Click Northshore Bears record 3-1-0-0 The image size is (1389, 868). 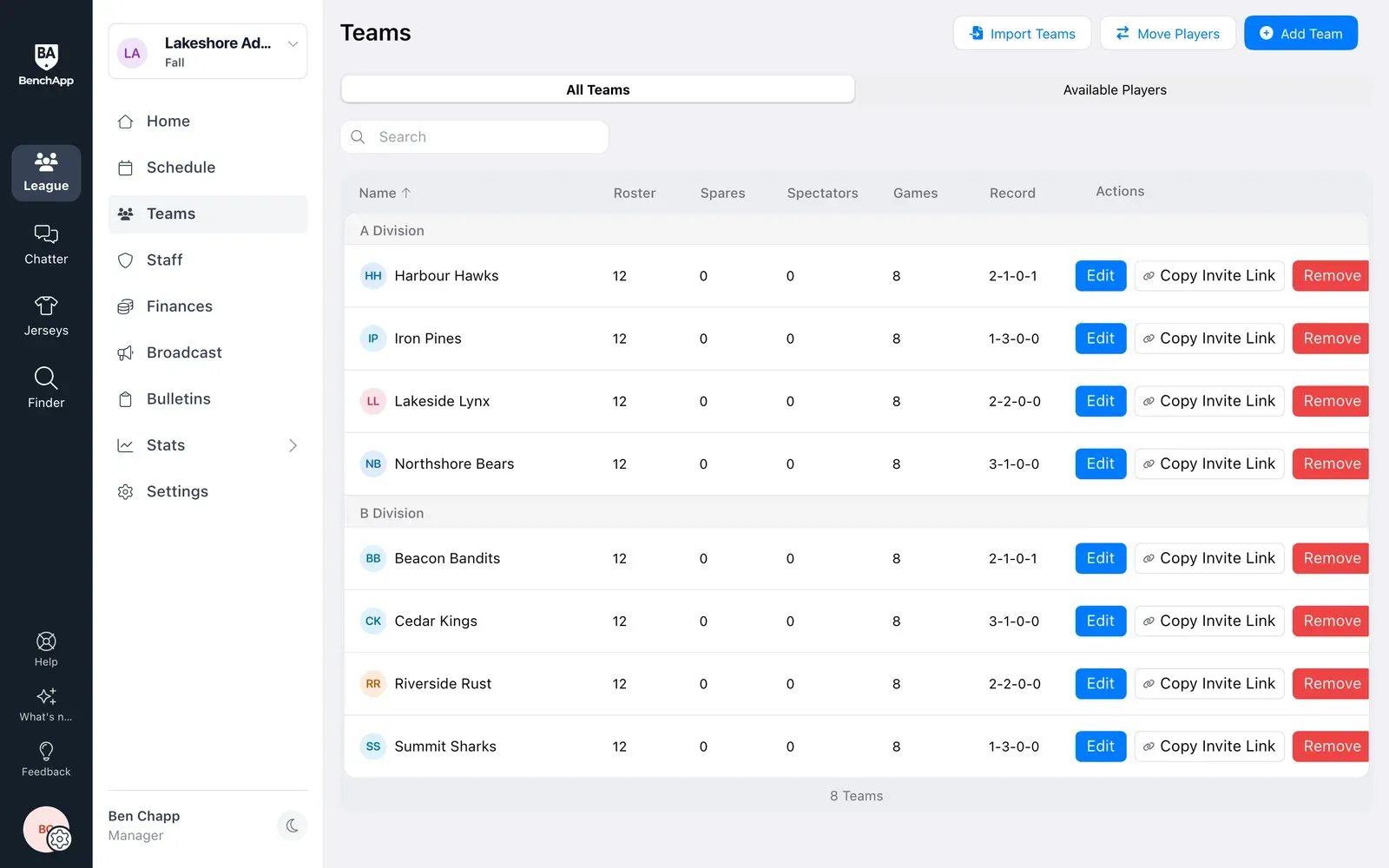pyautogui.click(x=1014, y=464)
